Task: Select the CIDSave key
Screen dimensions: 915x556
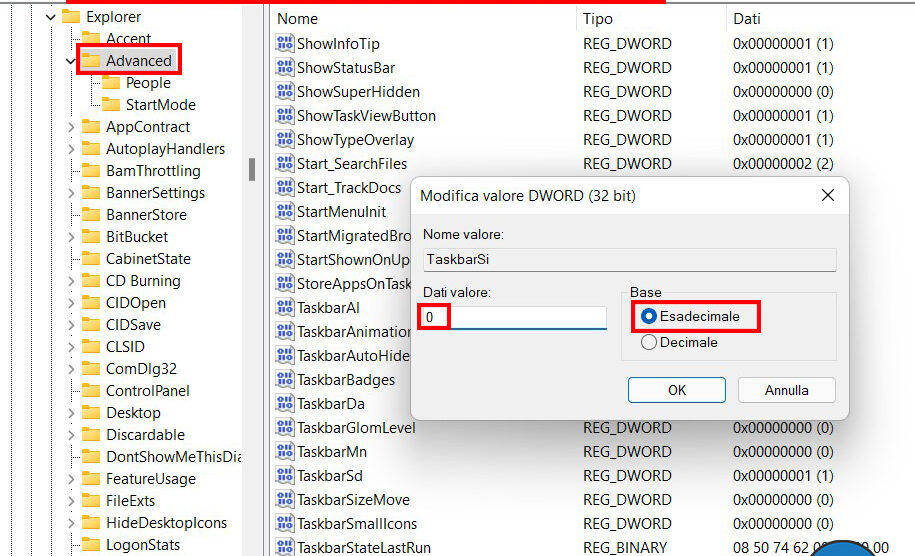Action: pos(133,324)
